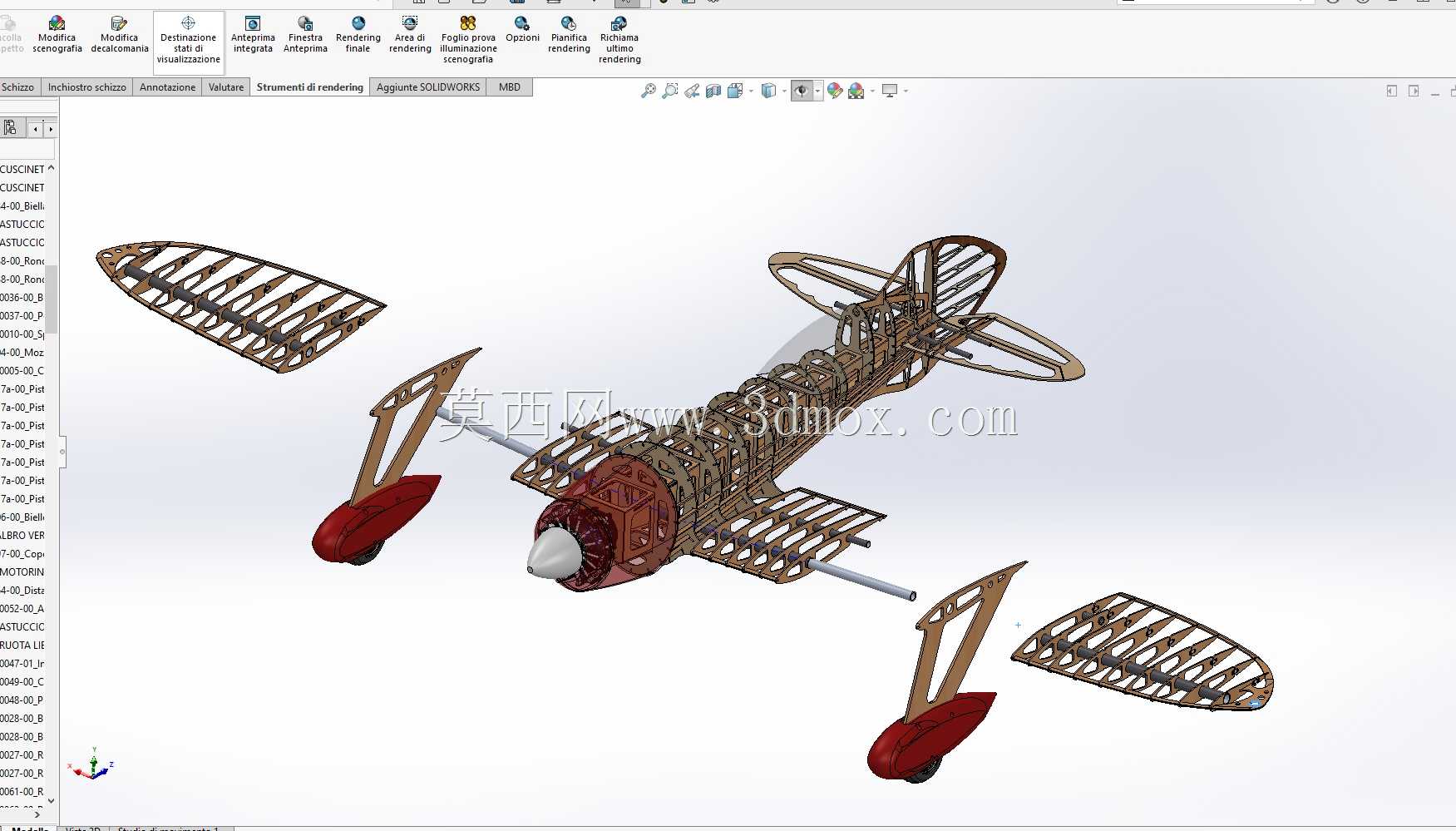Click the XYZ orientation triad
This screenshot has height=831, width=1456.
point(93,764)
